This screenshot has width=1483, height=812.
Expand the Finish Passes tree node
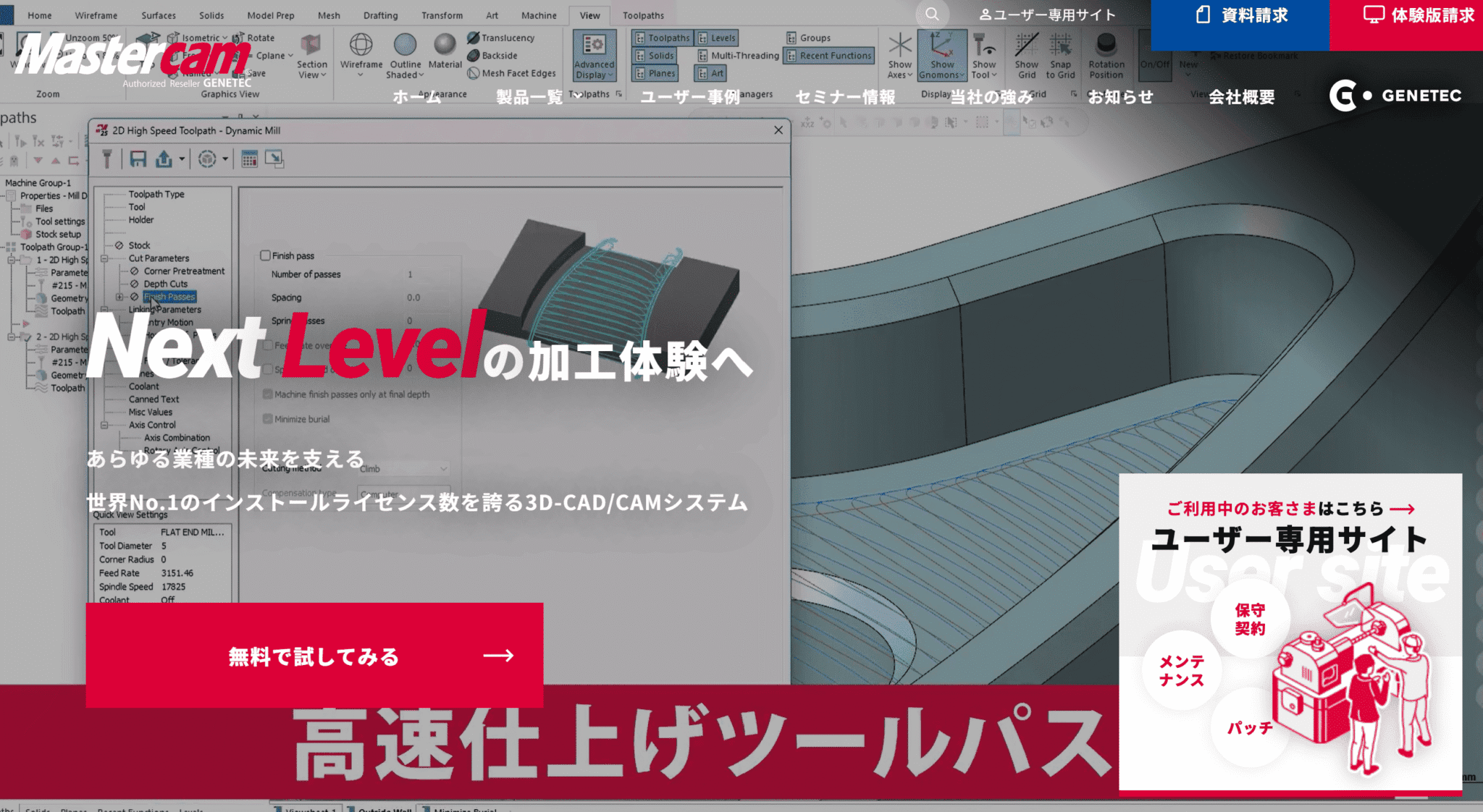119,297
